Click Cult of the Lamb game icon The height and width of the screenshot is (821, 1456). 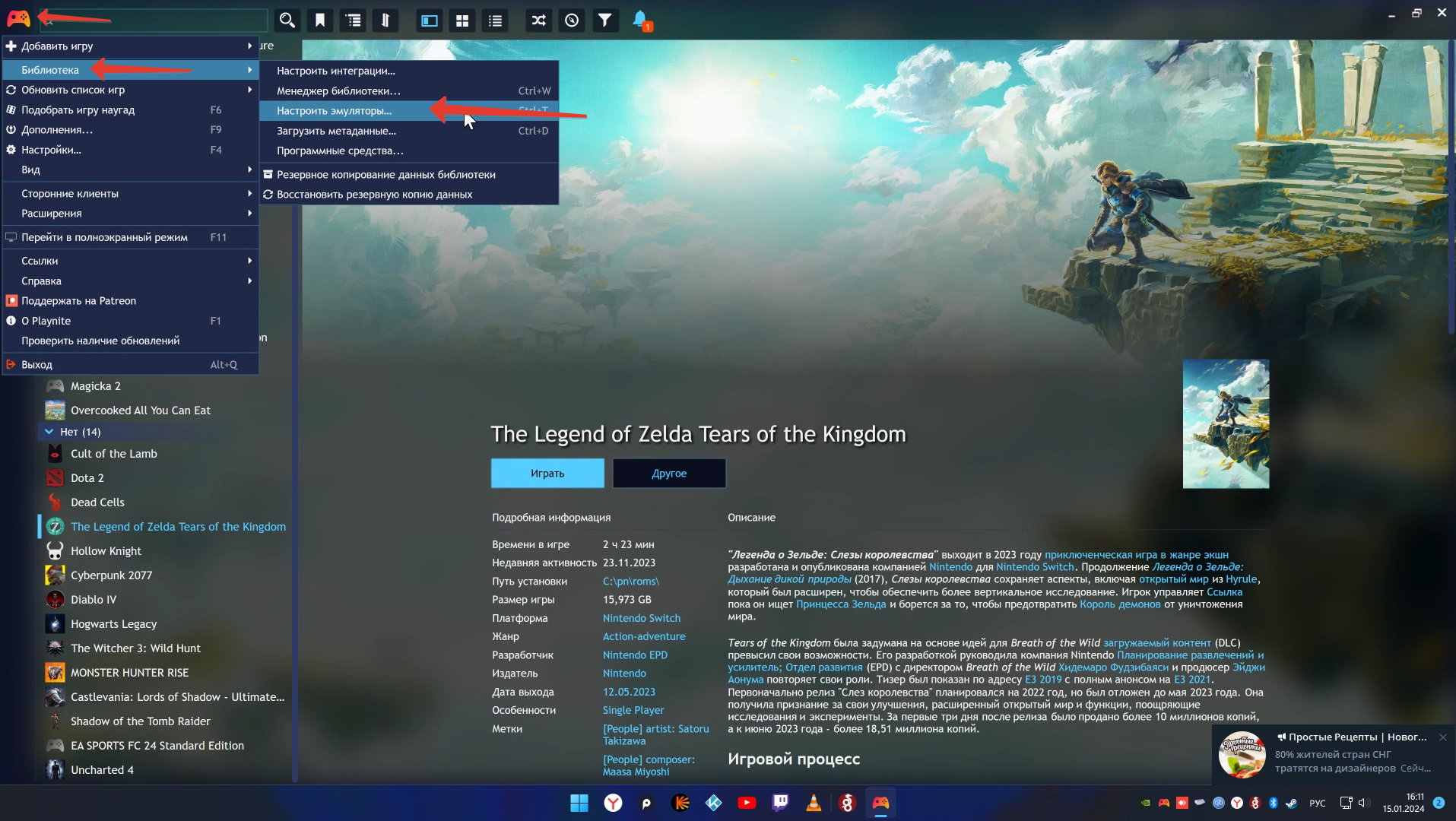click(55, 454)
